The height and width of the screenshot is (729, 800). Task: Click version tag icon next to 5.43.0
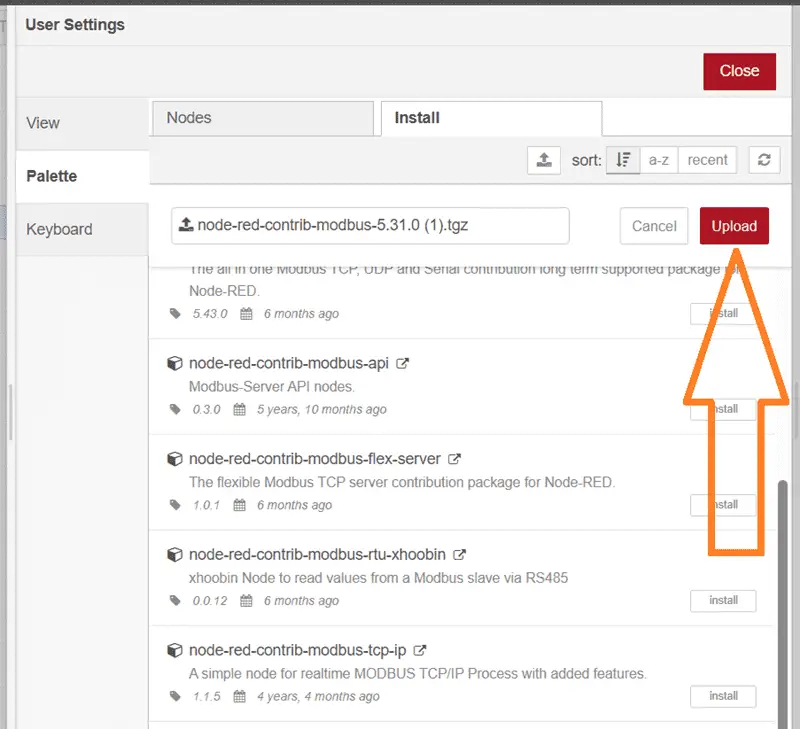point(175,314)
